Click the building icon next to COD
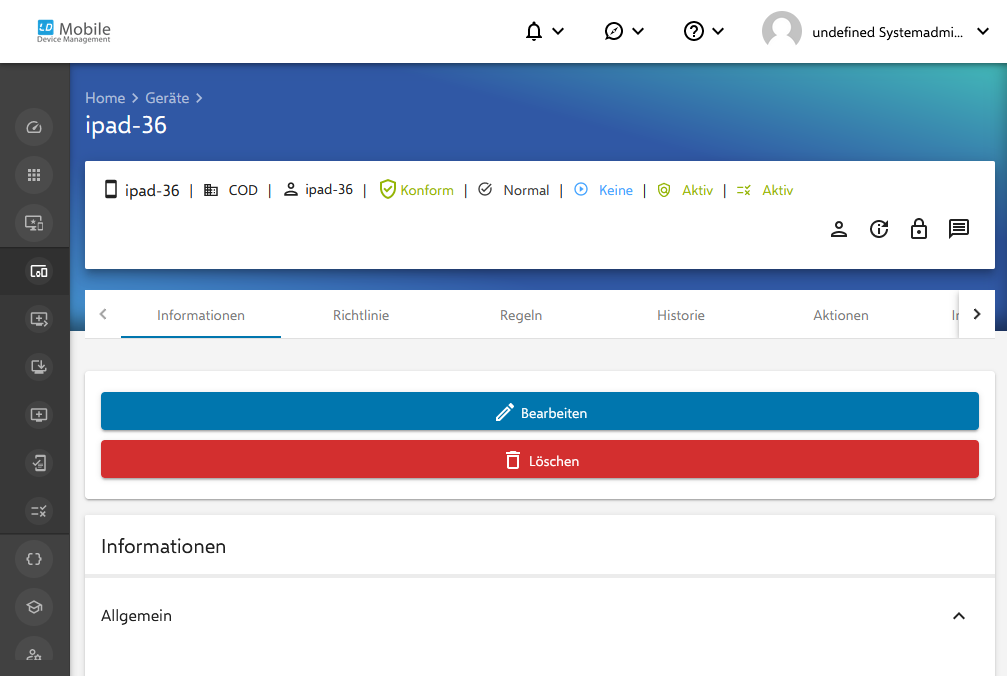The width and height of the screenshot is (1007, 676). (211, 190)
